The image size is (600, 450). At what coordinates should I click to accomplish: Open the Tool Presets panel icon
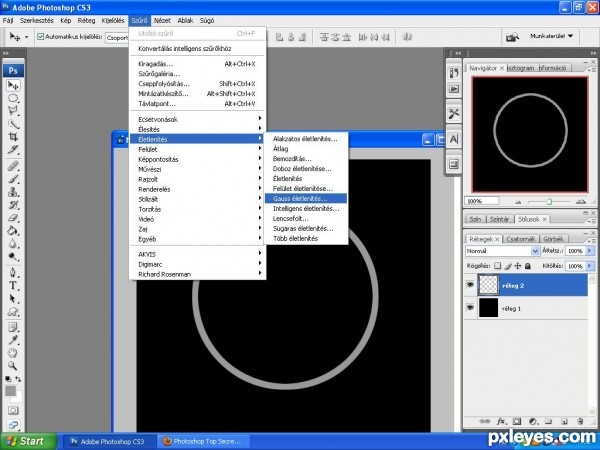click(x=454, y=114)
